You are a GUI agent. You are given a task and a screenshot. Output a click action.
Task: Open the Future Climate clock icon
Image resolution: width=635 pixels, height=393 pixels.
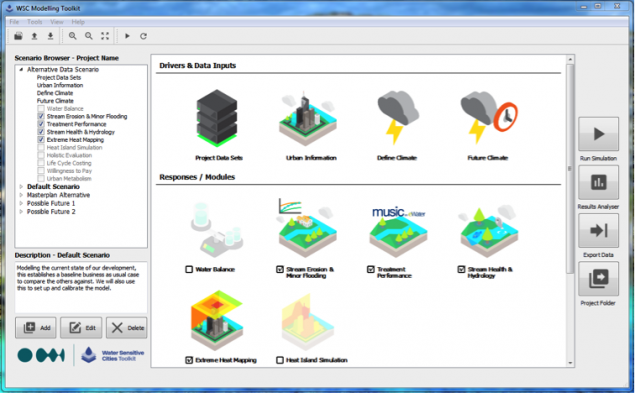tap(489, 117)
